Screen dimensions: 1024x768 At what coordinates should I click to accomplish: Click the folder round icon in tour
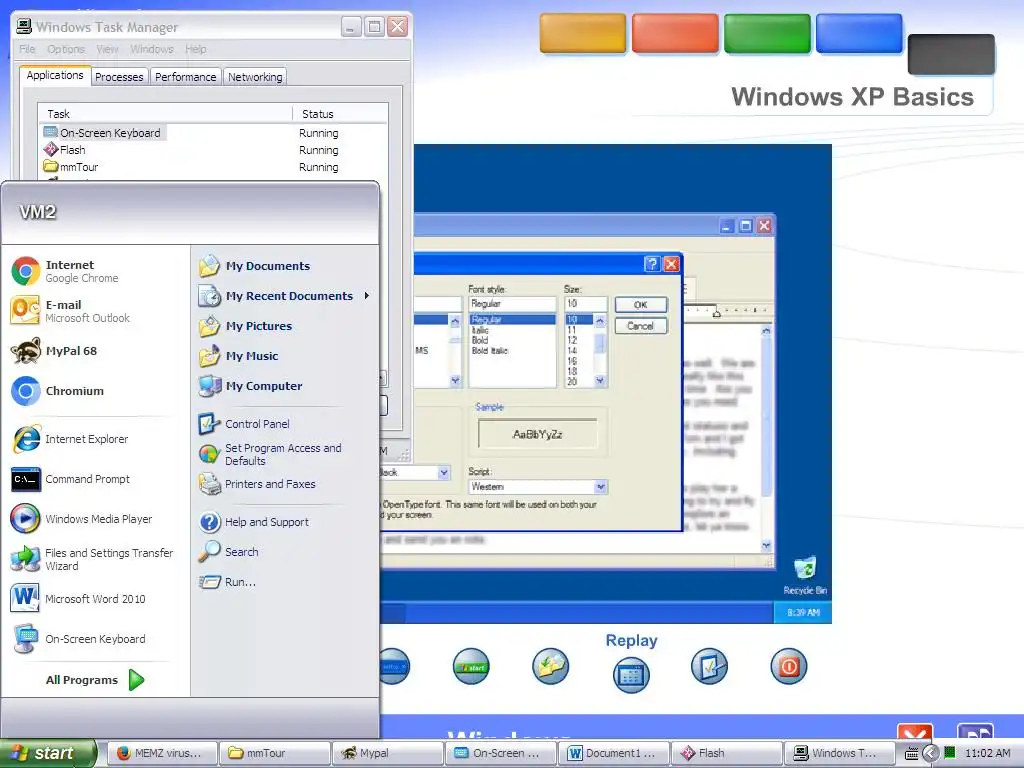point(550,666)
